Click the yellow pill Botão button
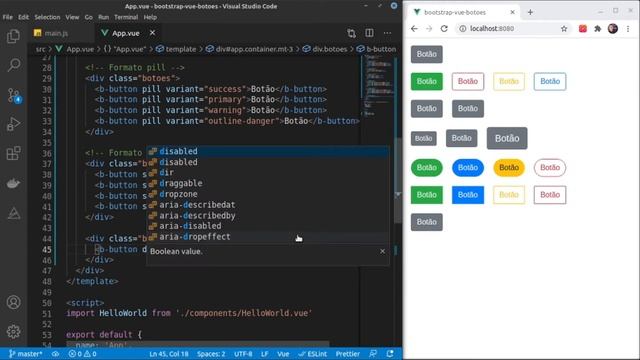 [509, 167]
